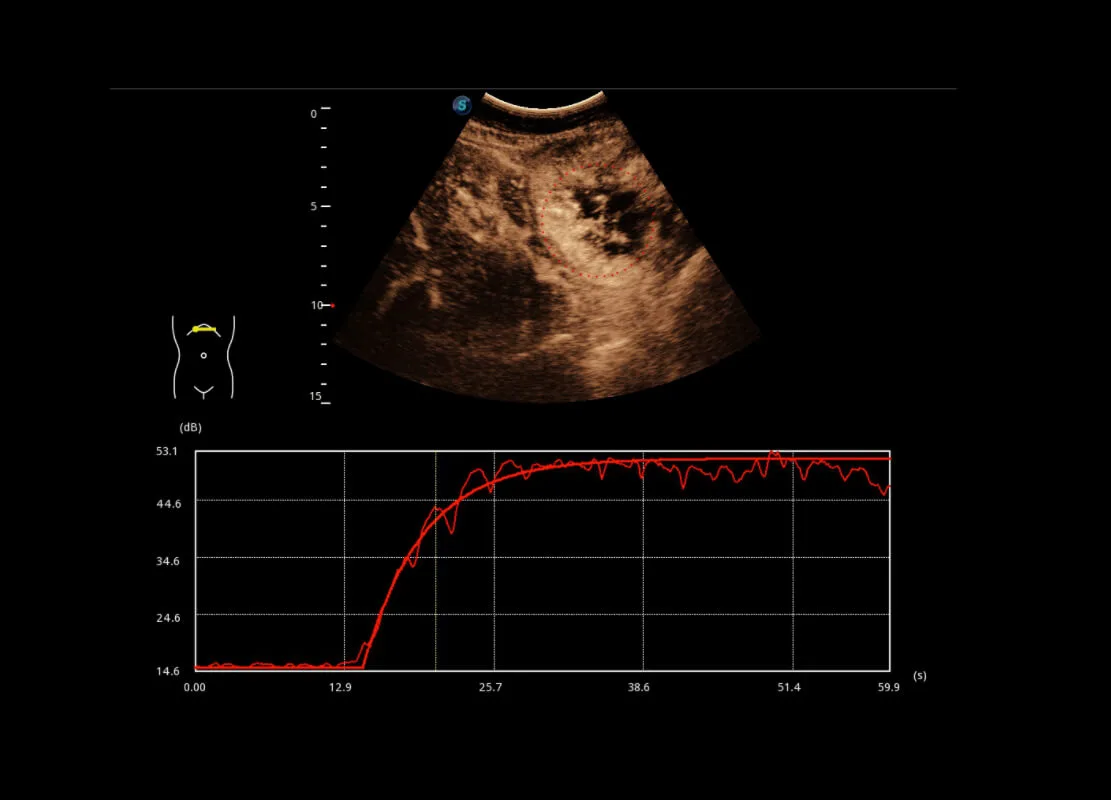This screenshot has width=1111, height=800.
Task: Click the 59.9 seconds end time label
Action: [889, 687]
